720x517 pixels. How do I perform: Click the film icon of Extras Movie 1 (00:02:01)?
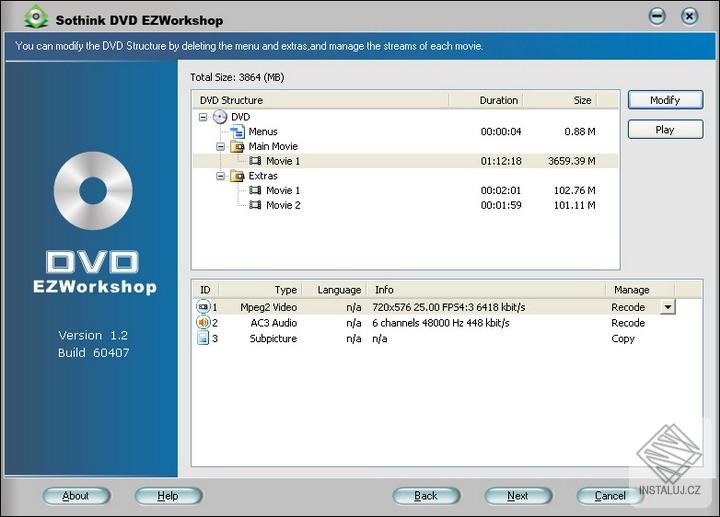tap(255, 191)
